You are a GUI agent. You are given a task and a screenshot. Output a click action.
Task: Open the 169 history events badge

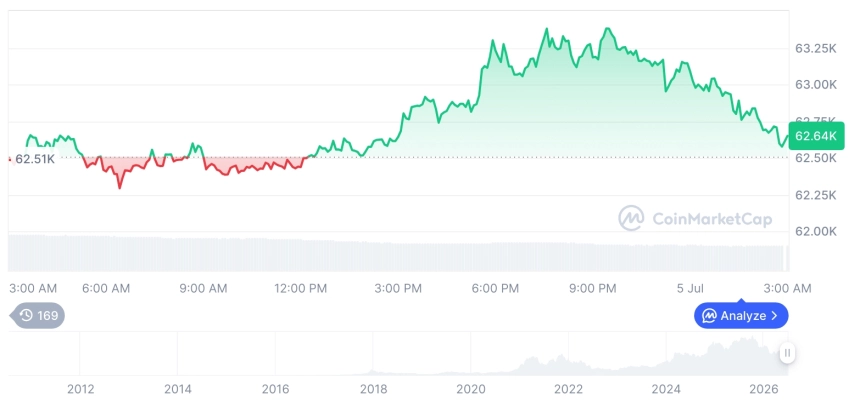(37, 315)
